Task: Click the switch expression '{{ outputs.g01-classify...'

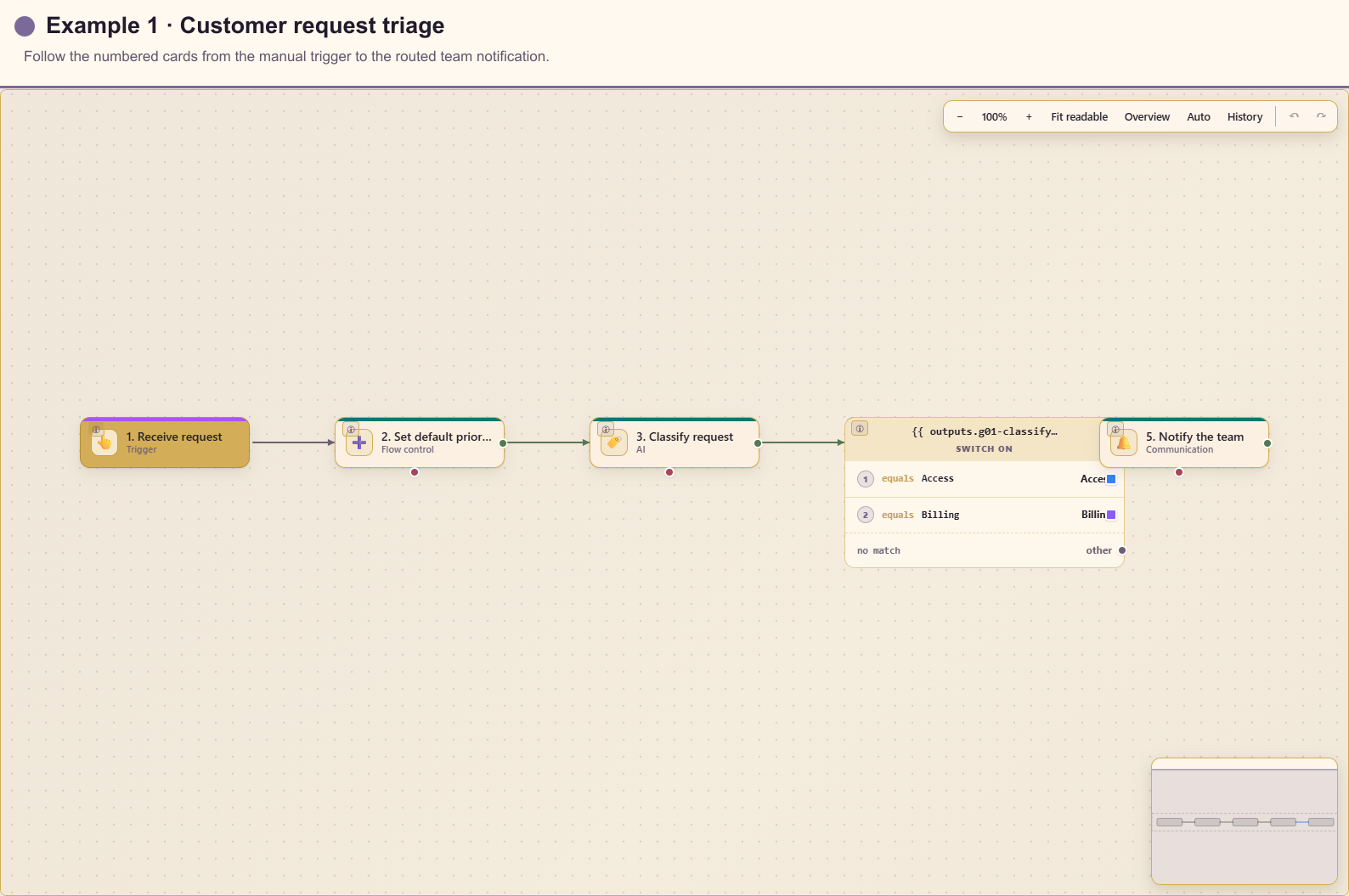Action: (985, 431)
